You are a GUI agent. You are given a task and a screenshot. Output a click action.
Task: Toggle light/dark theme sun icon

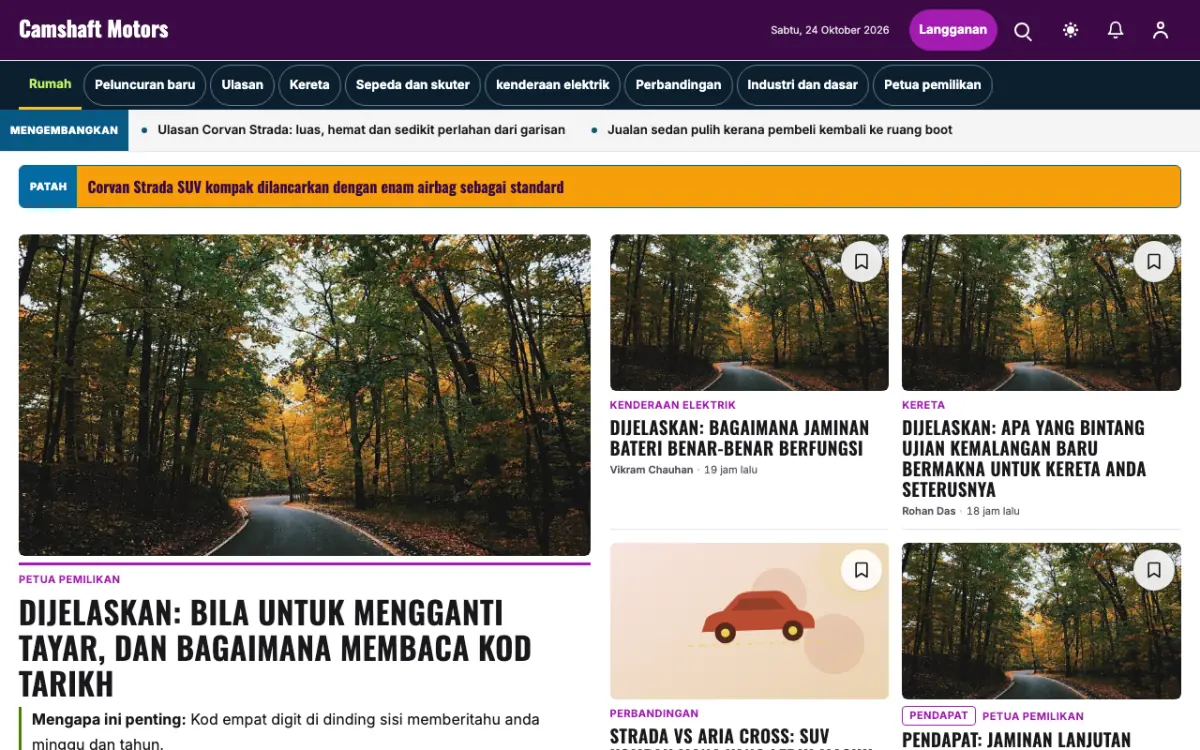(1070, 30)
